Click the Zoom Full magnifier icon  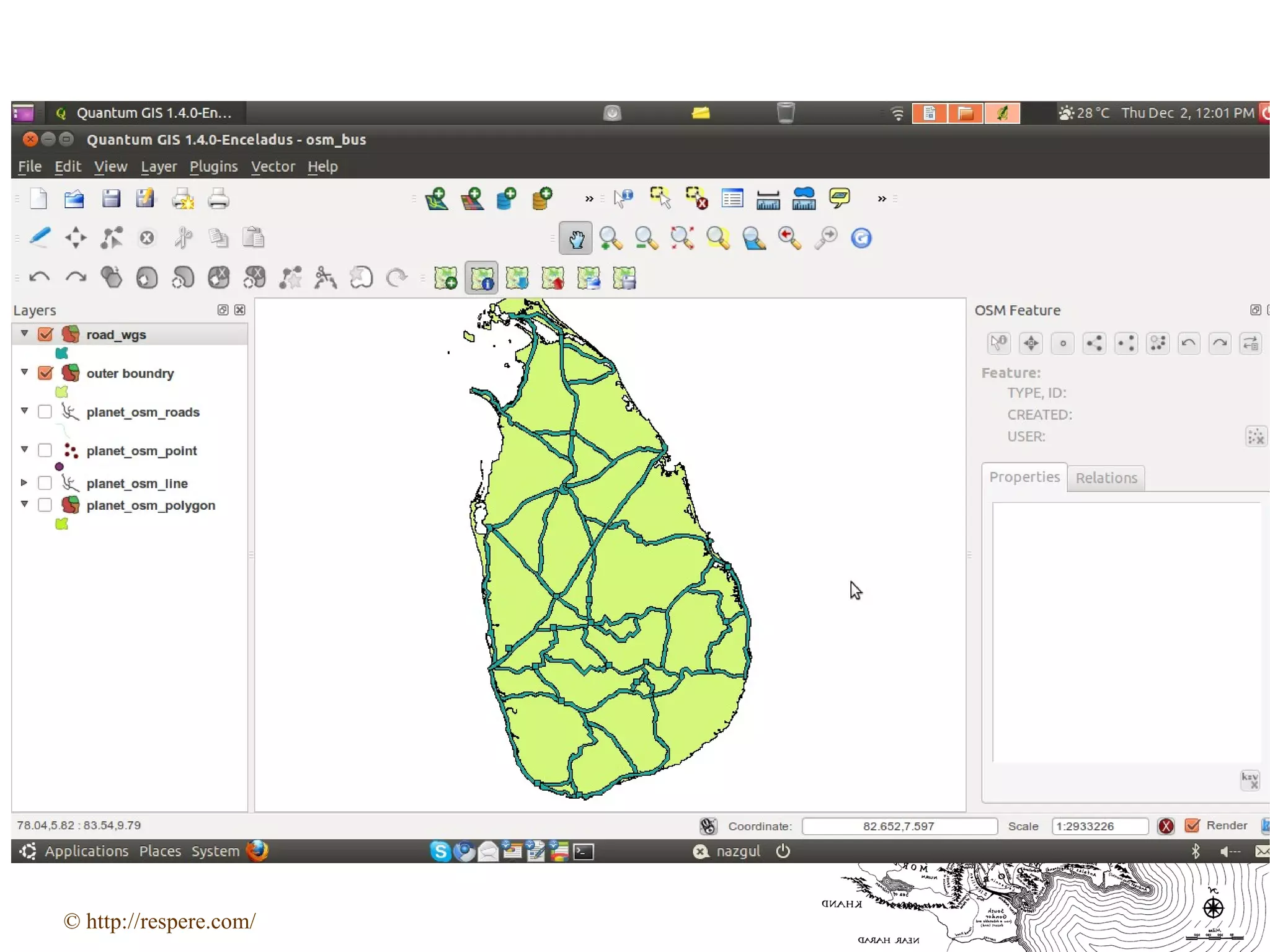pyautogui.click(x=682, y=239)
